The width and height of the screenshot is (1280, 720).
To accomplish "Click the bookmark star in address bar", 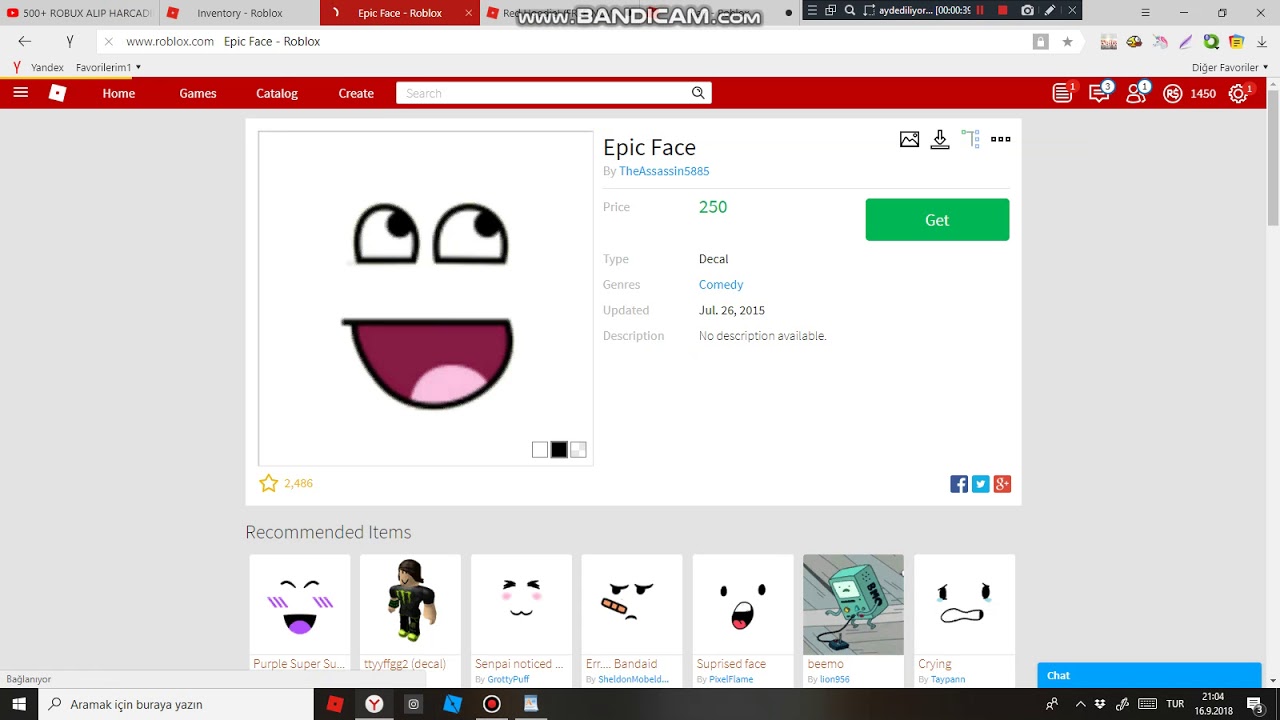I will (1067, 42).
